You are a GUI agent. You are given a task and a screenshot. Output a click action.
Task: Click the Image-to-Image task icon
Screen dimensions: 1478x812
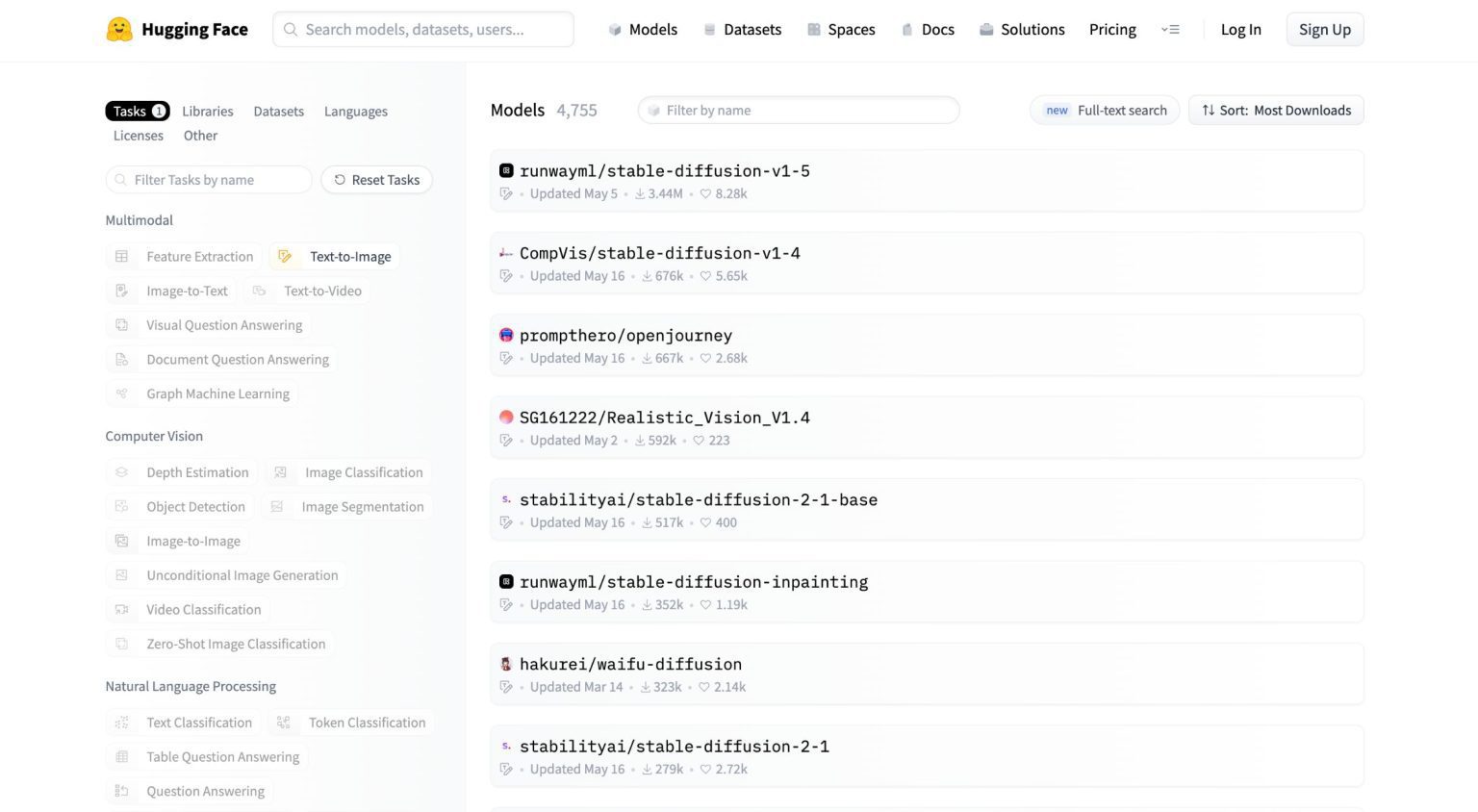point(122,542)
